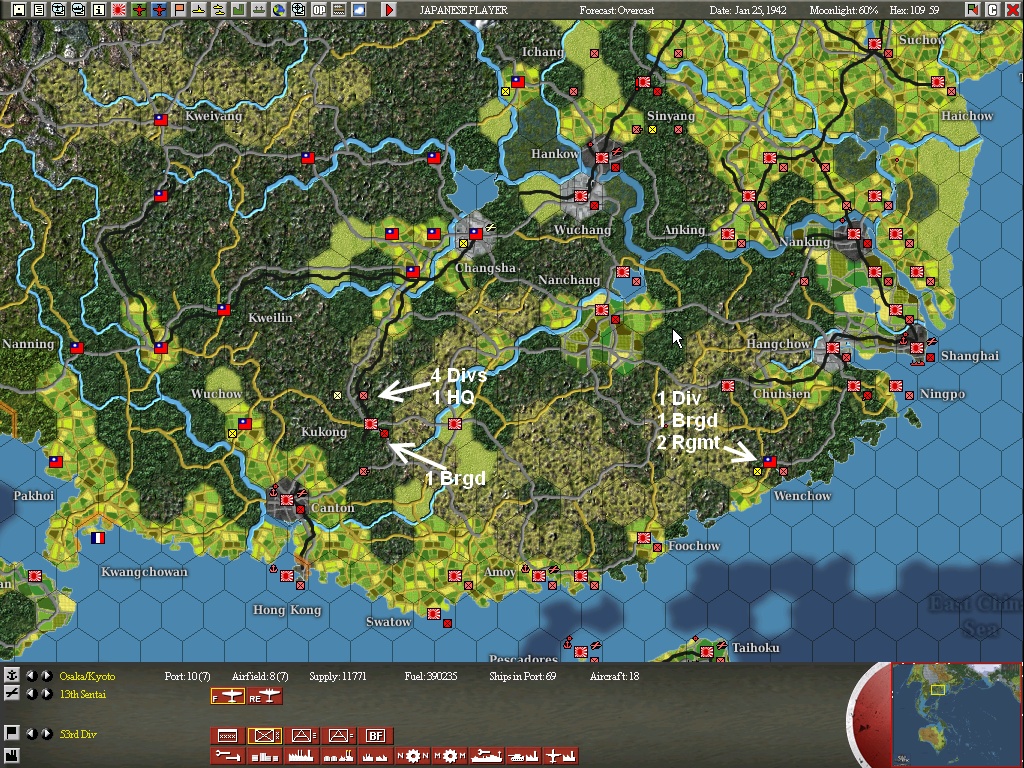Click the 'Date: Jan 25, 1942' text
Screen dimensions: 1024x768
click(748, 10)
